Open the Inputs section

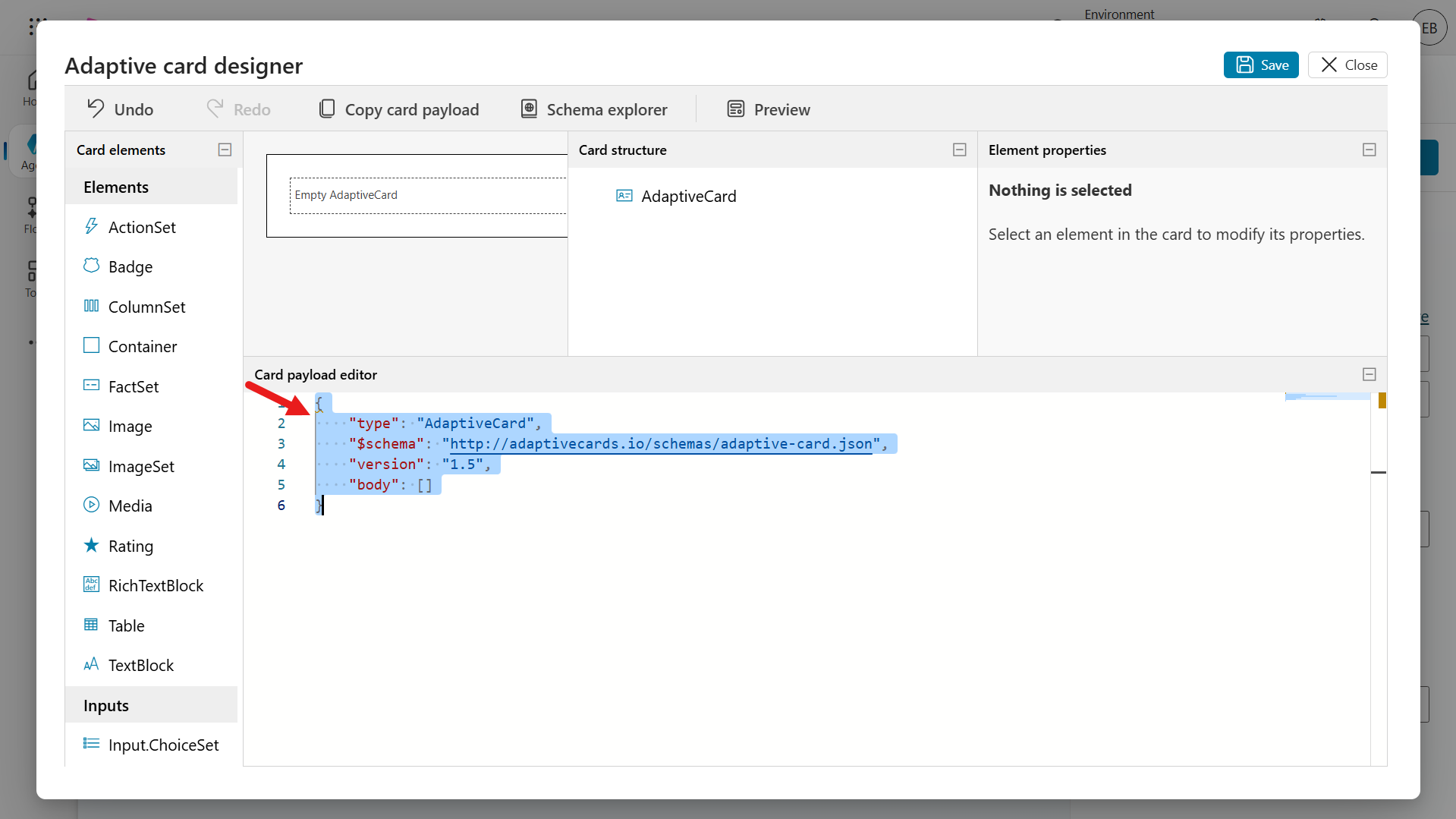coord(105,704)
